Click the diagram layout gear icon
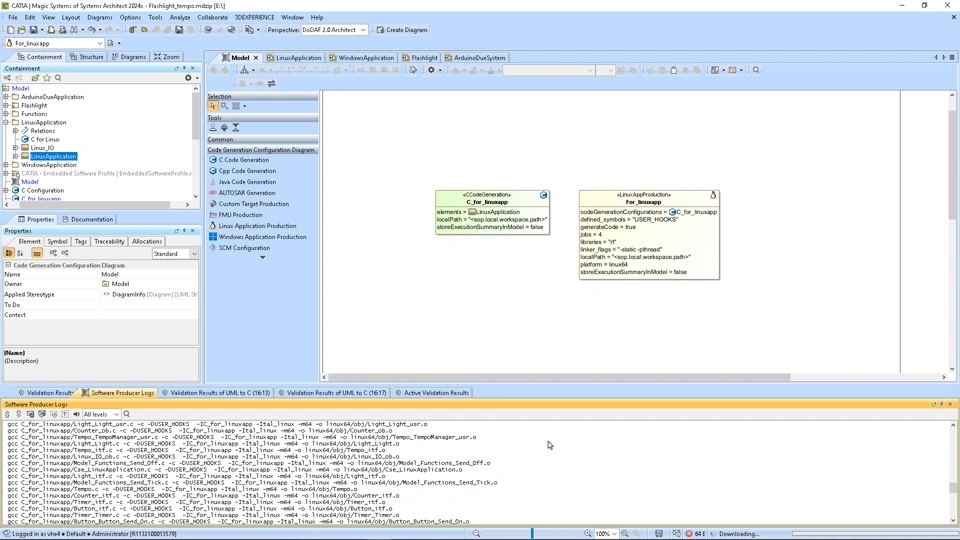Screen dimensions: 960x540 (431, 70)
